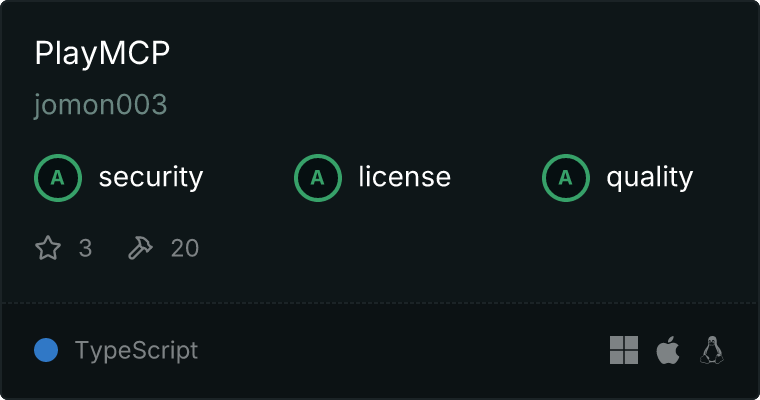This screenshot has width=760, height=400.
Task: Click the quality grade A badge
Action: tap(566, 178)
